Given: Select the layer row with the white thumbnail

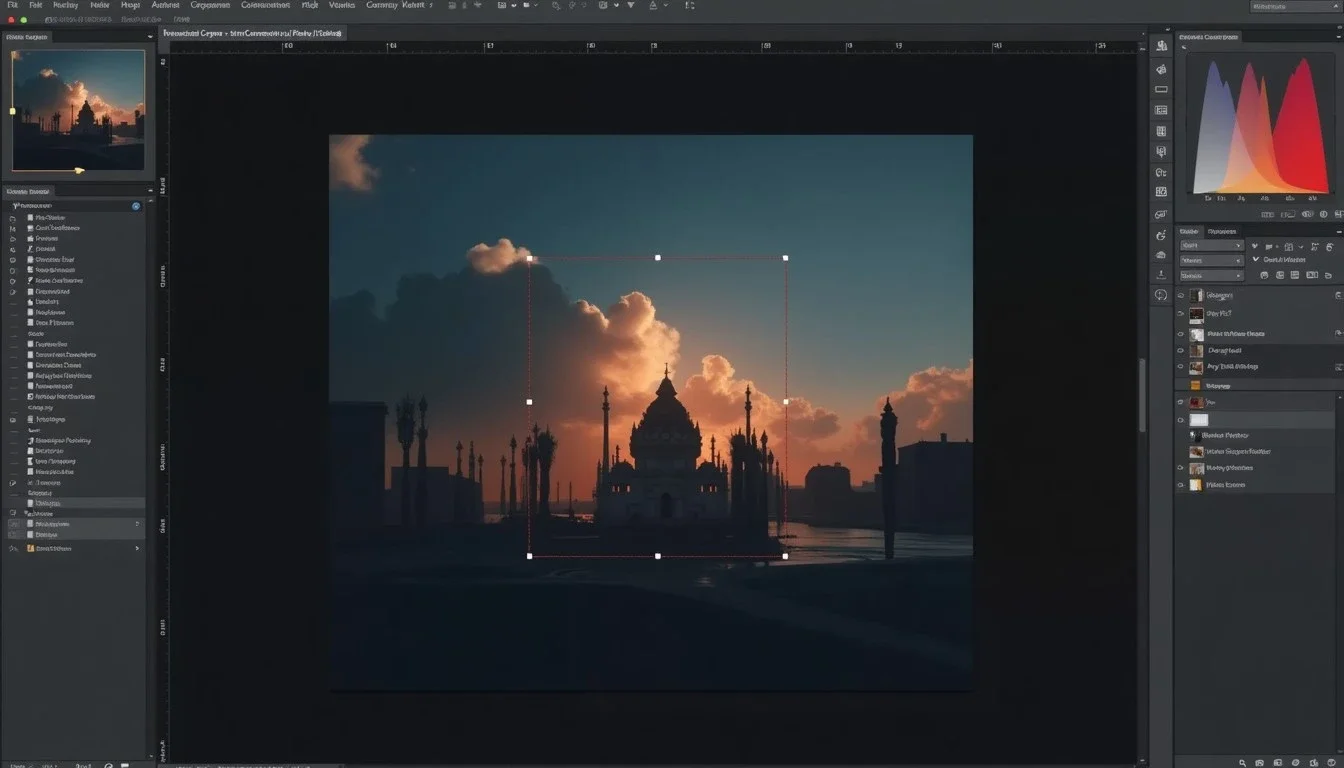Looking at the screenshot, I should tap(1258, 420).
